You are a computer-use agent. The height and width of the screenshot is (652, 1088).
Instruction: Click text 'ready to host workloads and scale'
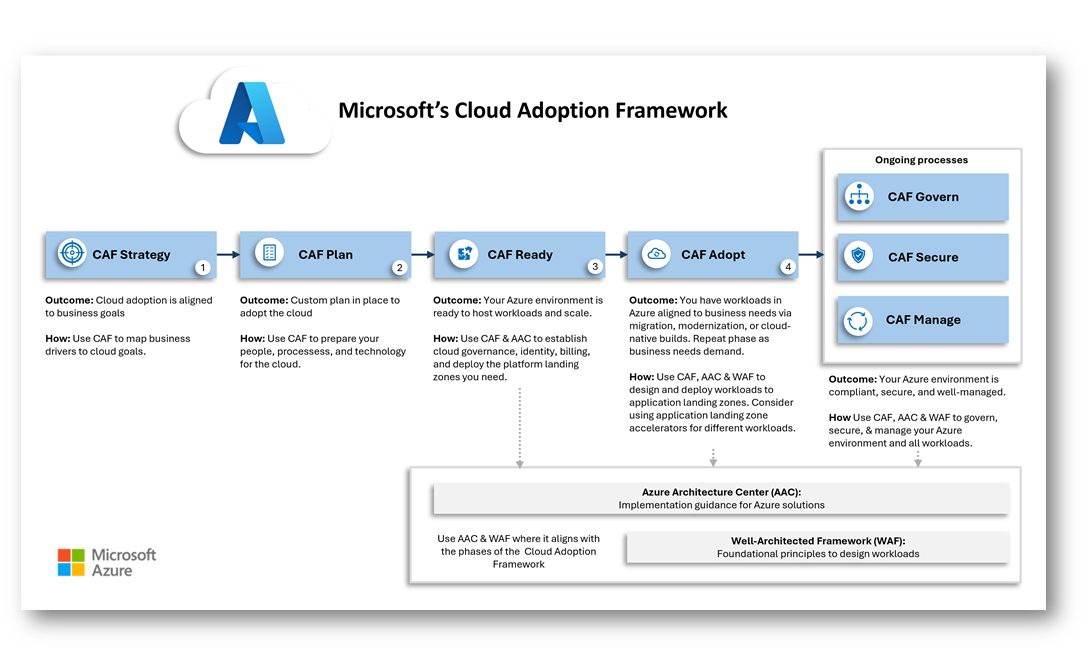point(513,313)
